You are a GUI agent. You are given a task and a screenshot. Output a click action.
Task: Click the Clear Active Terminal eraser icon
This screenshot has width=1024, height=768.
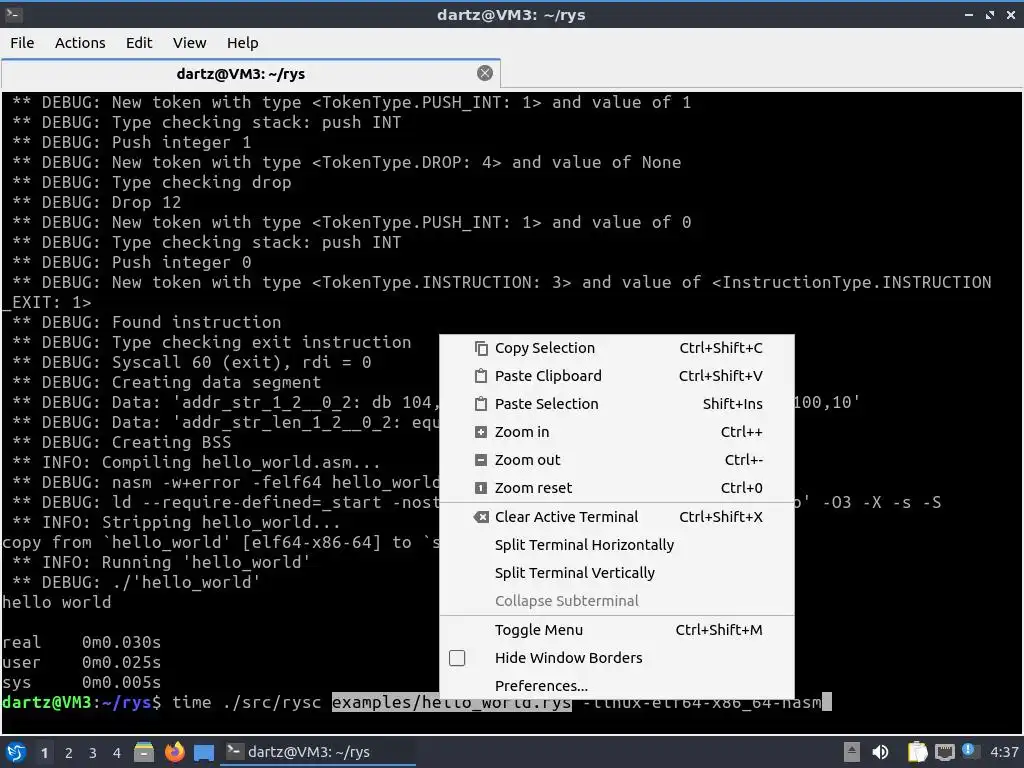coord(481,517)
